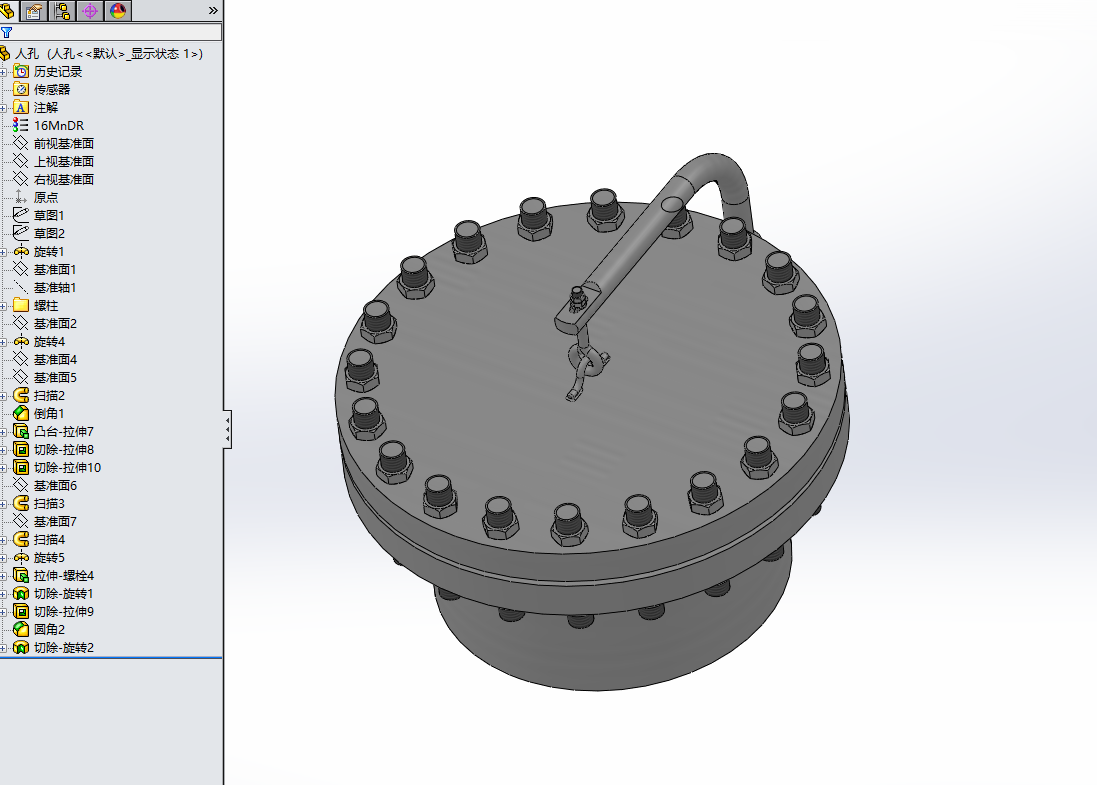Collapse the feature tree panel via splitter handle
This screenshot has width=1097, height=785.
point(227,429)
